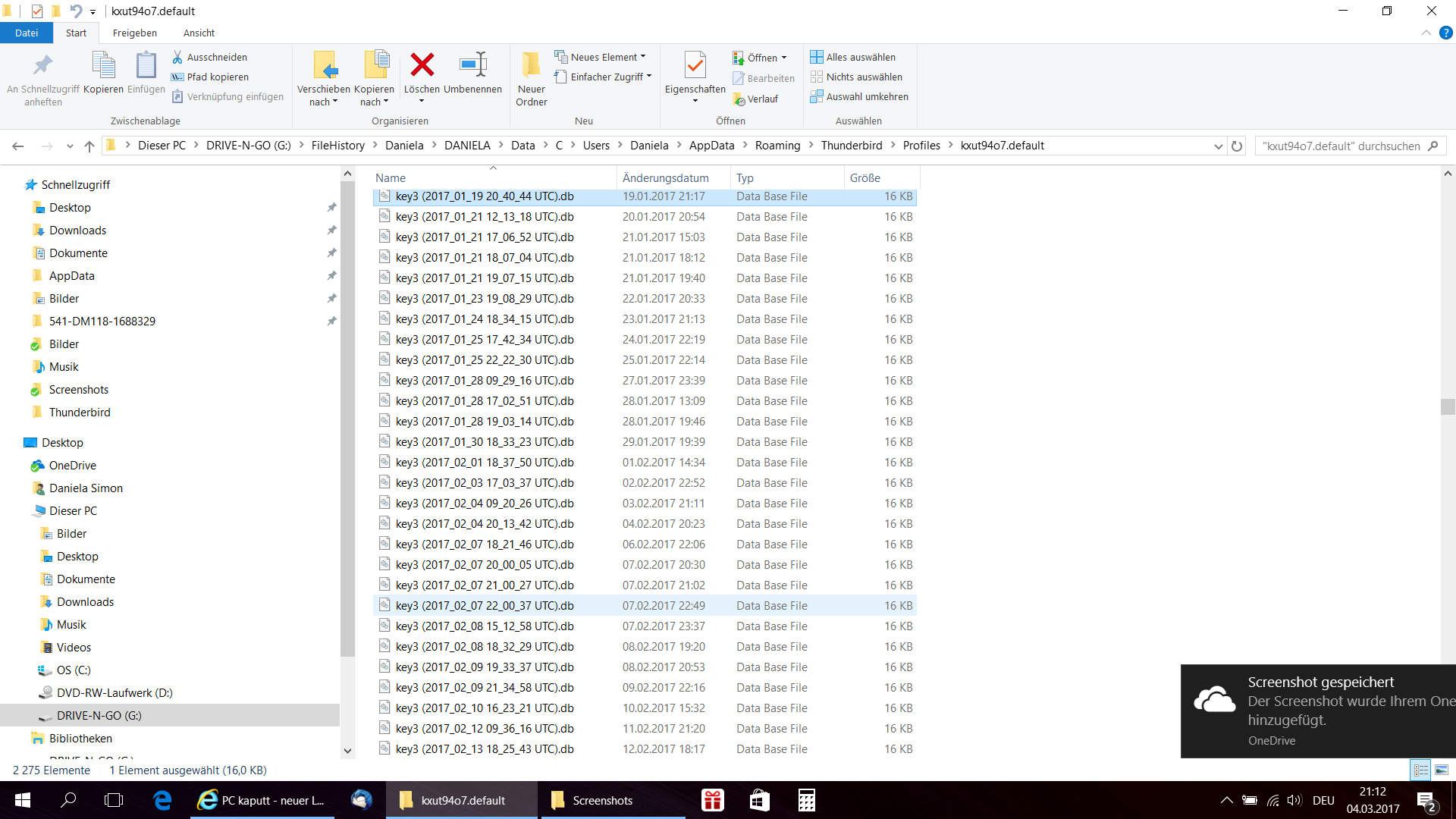Click the red Löschen delete icon

pyautogui.click(x=422, y=65)
